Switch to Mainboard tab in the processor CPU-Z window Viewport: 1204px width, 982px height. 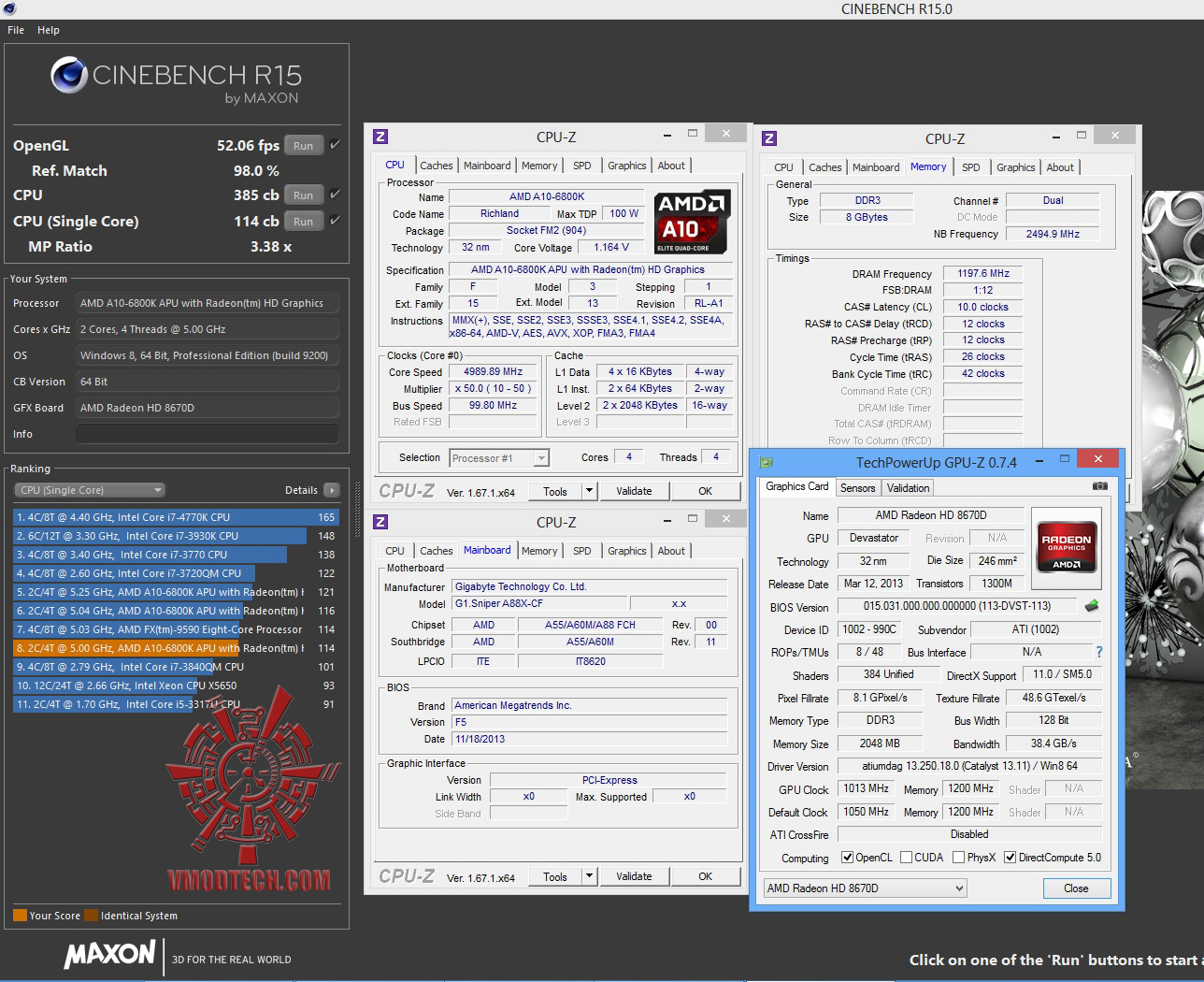487,166
